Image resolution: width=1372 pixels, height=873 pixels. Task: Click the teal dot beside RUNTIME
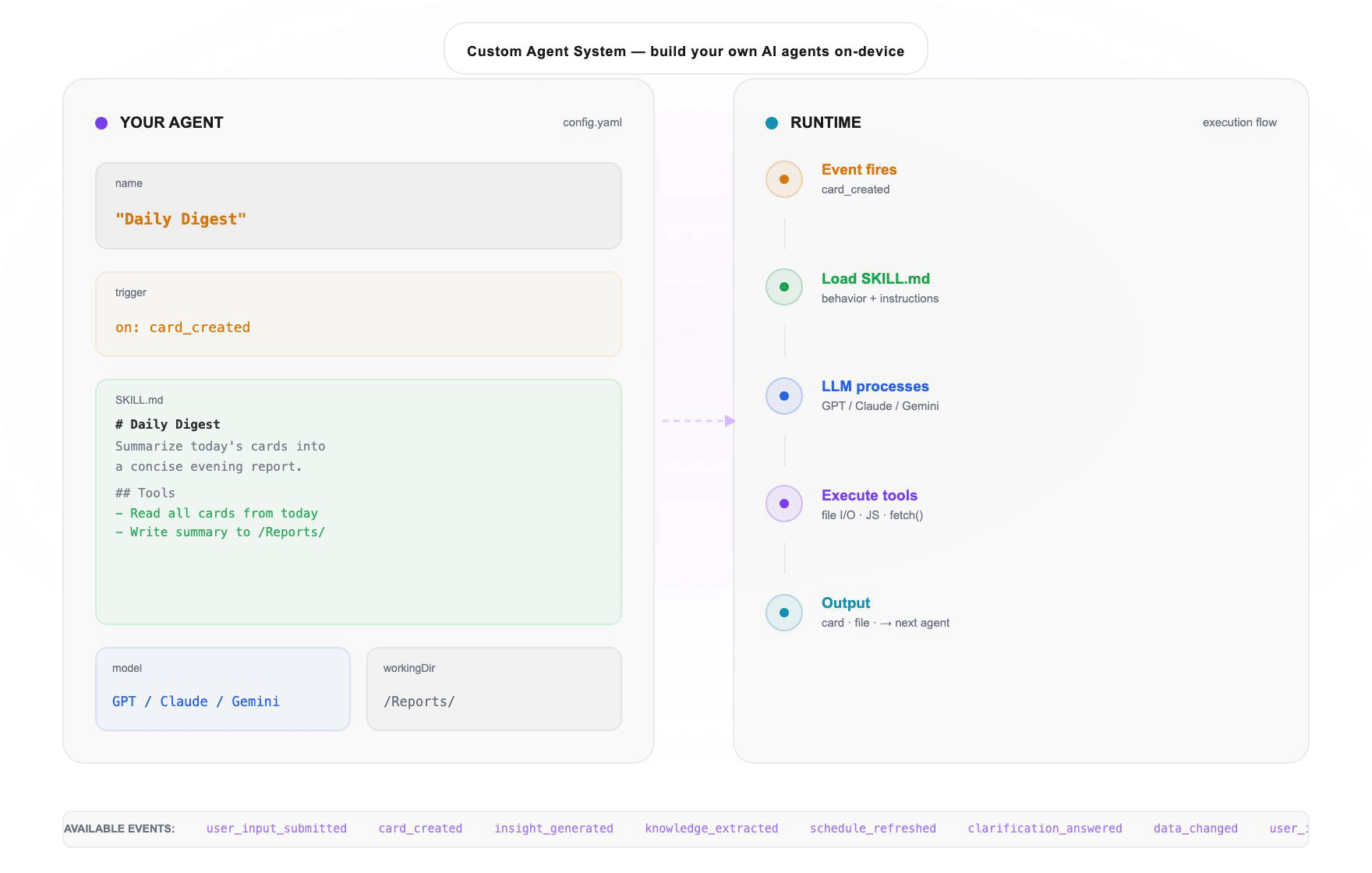(x=772, y=123)
